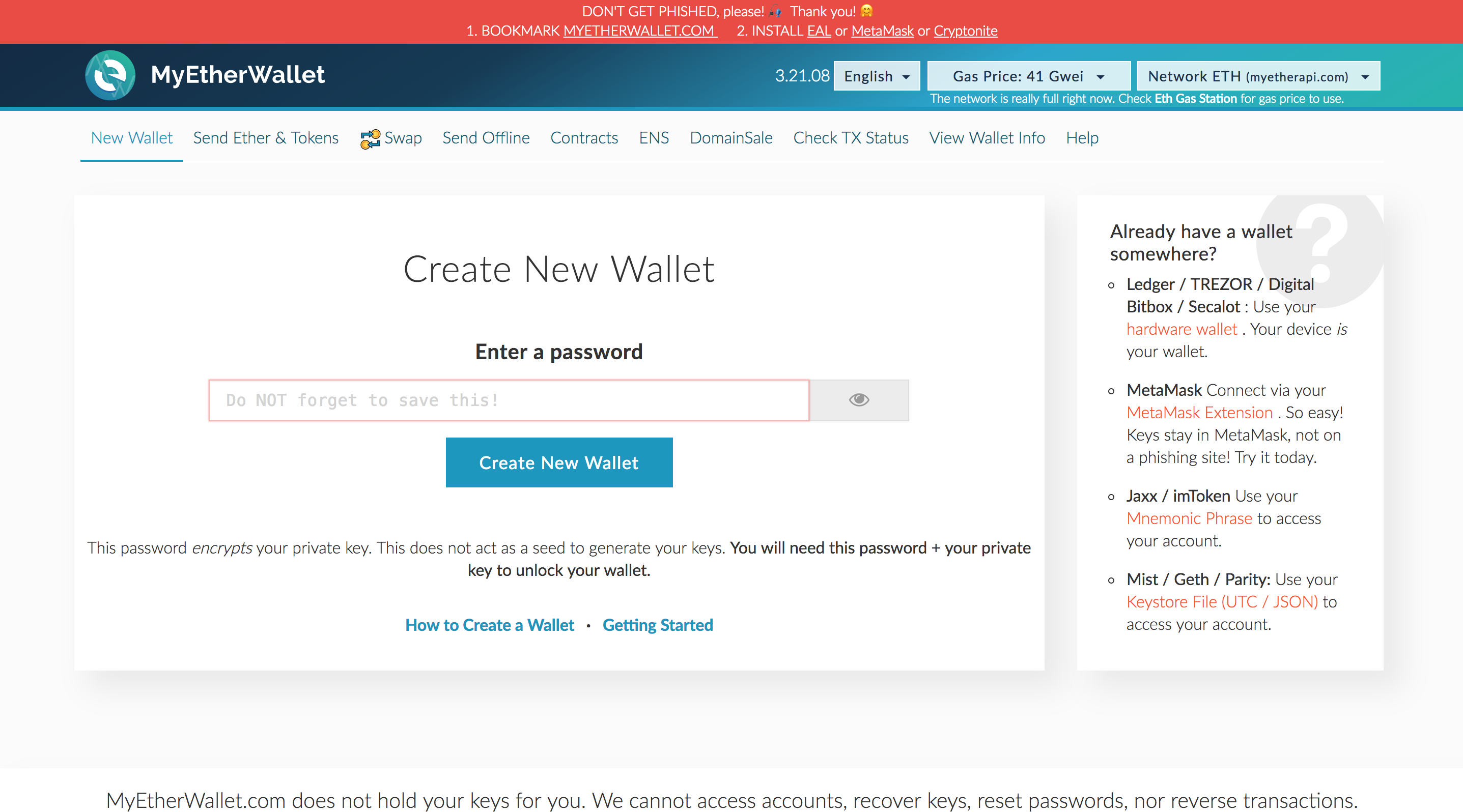Open the English language dropdown
This screenshot has width=1463, height=812.
876,76
